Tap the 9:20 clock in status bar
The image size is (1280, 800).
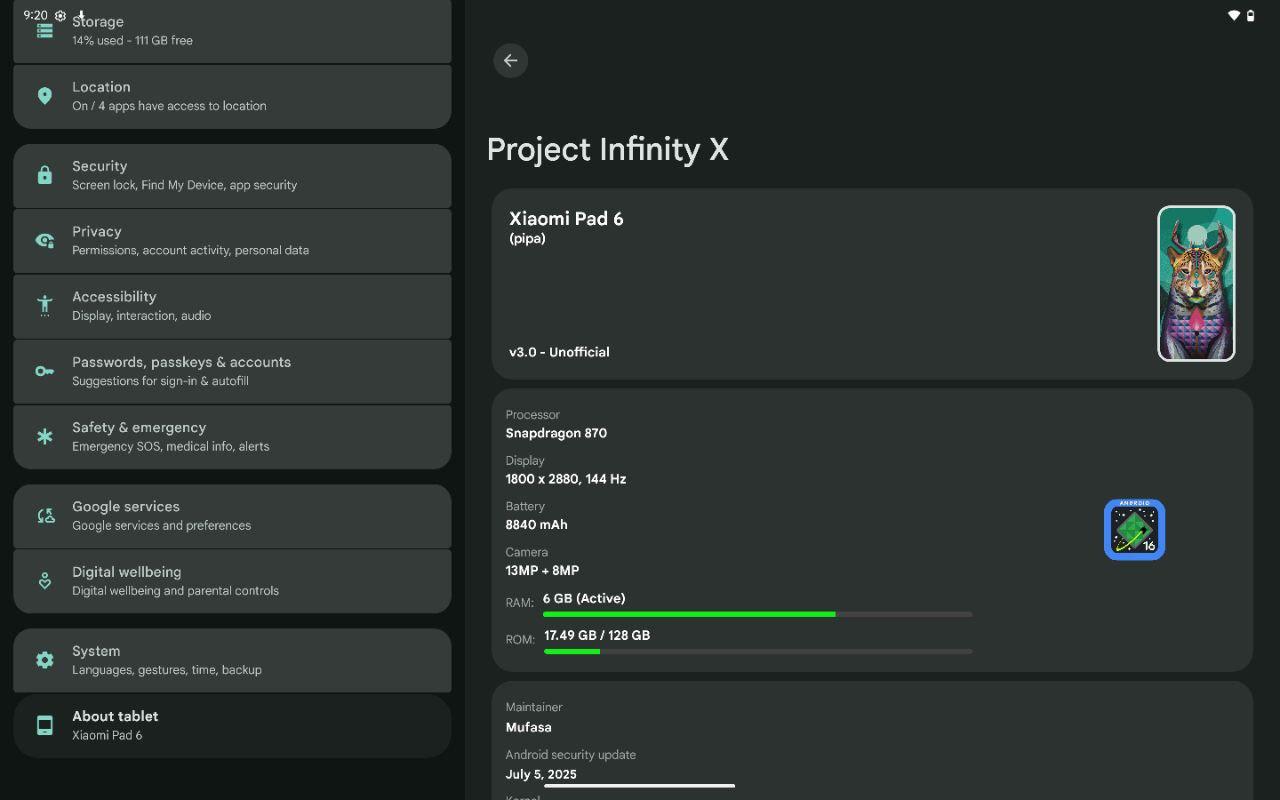point(35,16)
